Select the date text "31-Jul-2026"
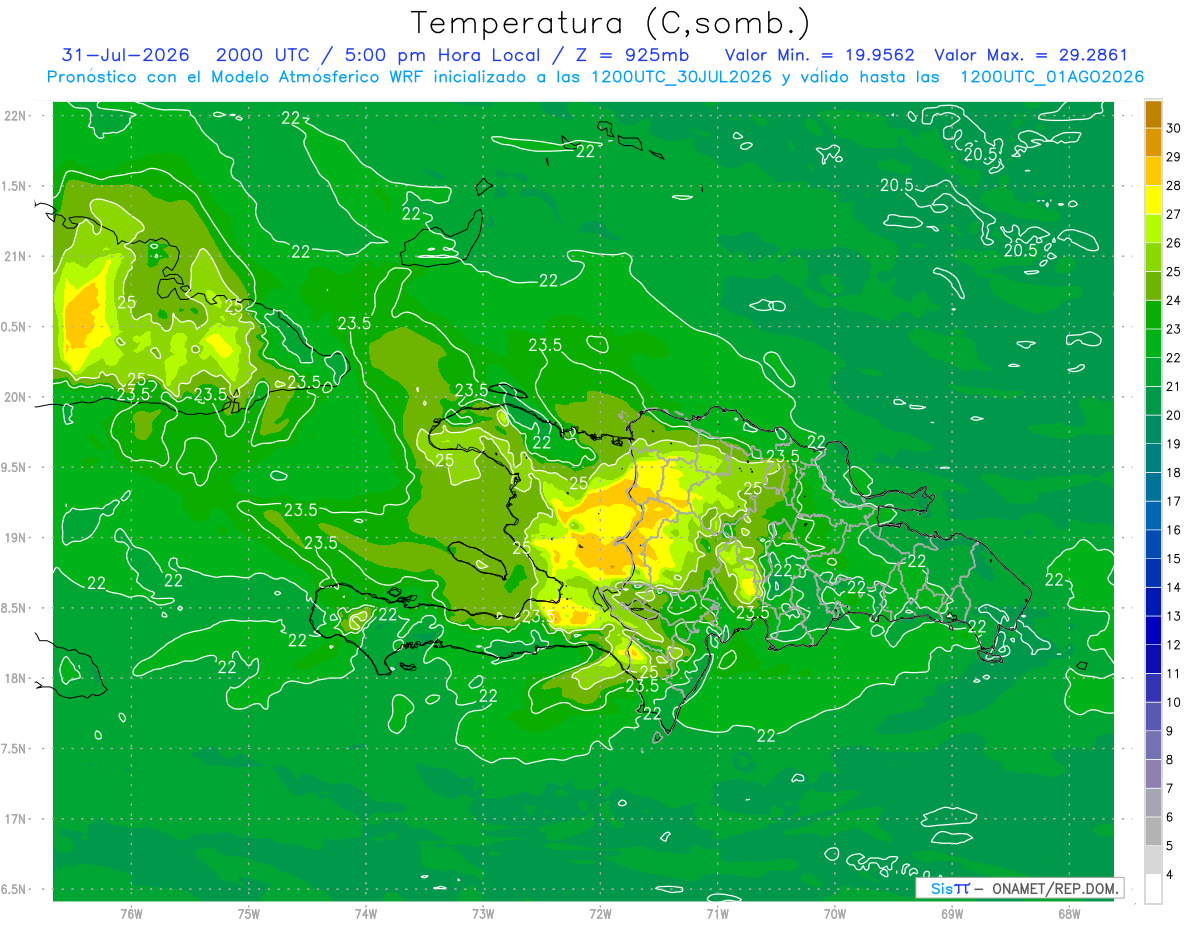The image size is (1200, 927). (125, 55)
